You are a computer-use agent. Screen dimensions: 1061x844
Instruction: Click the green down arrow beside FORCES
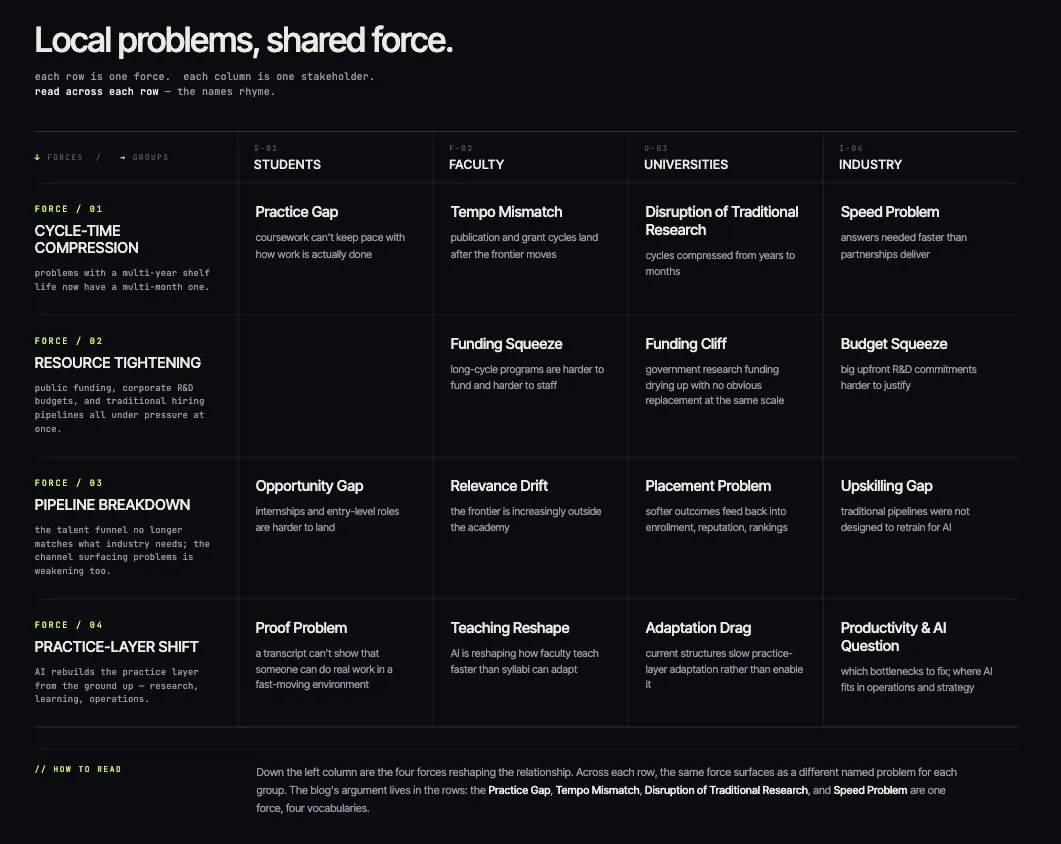(x=37, y=157)
